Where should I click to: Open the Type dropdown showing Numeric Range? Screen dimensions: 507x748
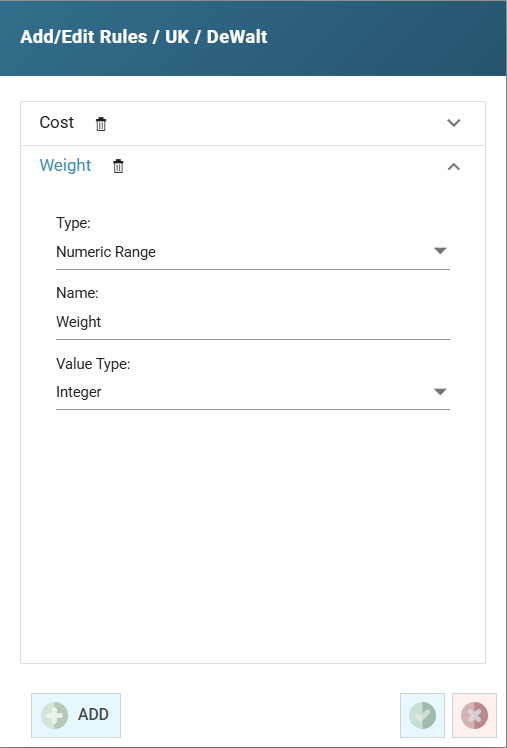(x=253, y=252)
